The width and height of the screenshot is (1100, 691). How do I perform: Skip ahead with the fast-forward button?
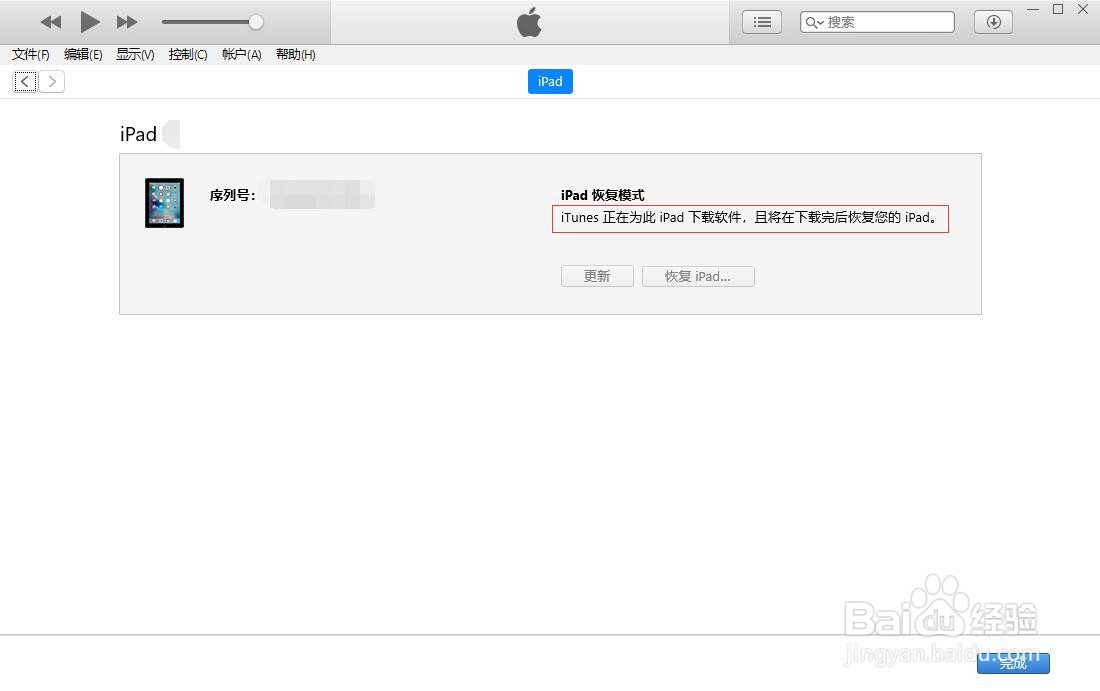127,22
